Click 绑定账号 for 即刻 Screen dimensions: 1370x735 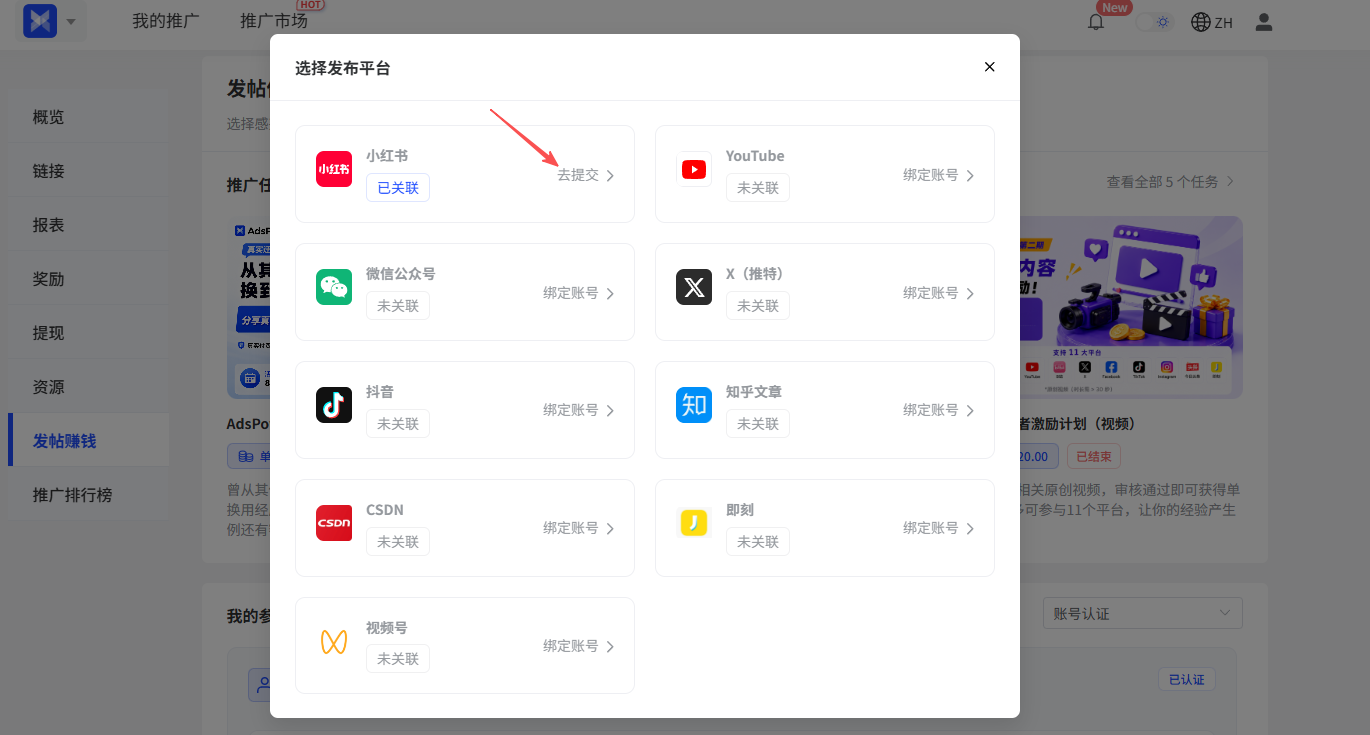pyautogui.click(x=931, y=528)
